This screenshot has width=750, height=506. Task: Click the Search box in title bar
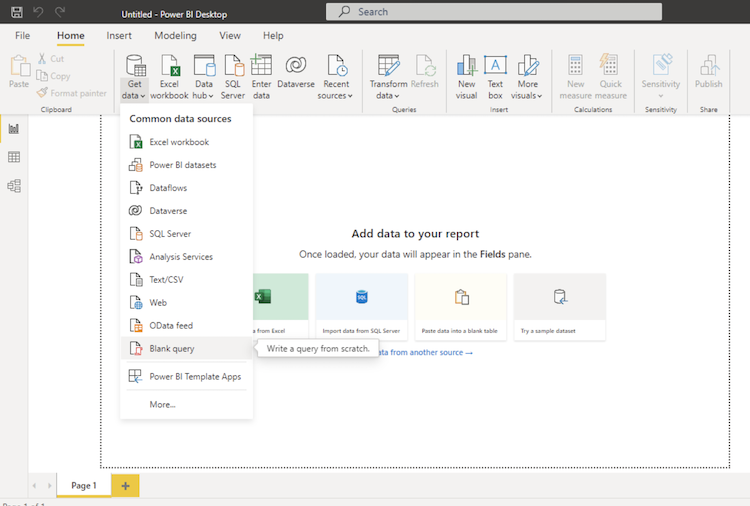click(494, 12)
